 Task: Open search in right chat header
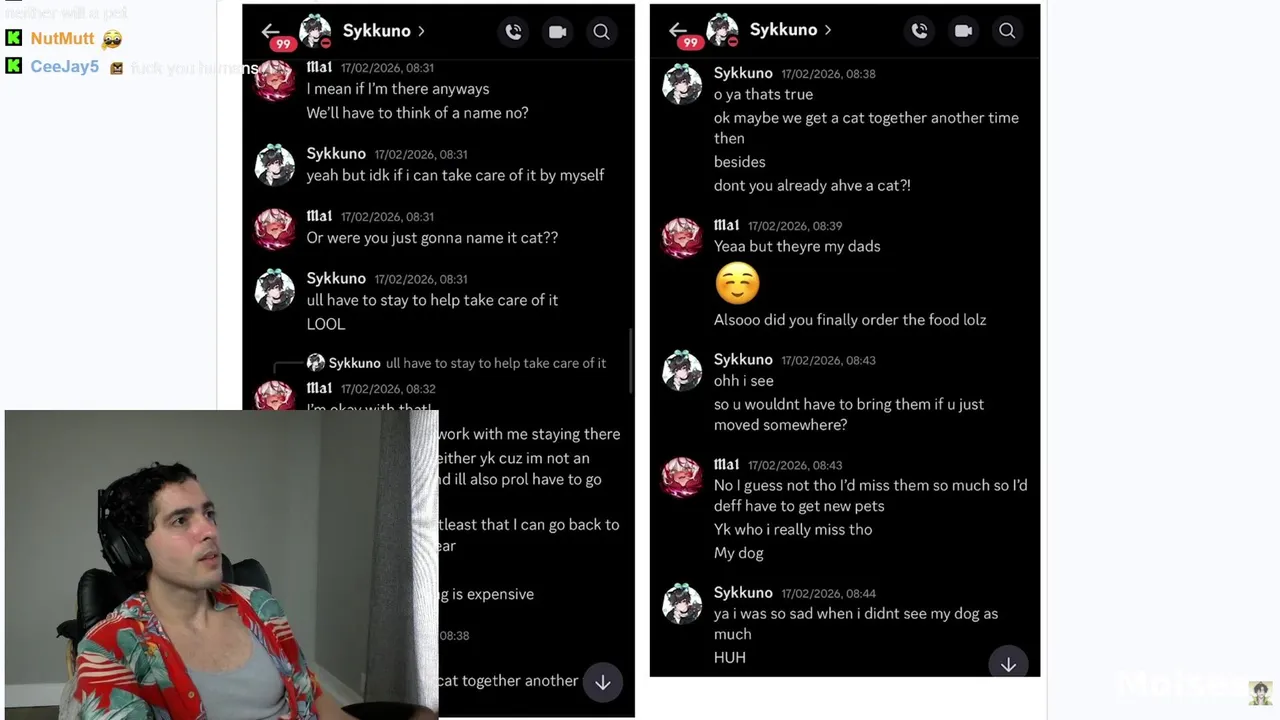point(1007,31)
